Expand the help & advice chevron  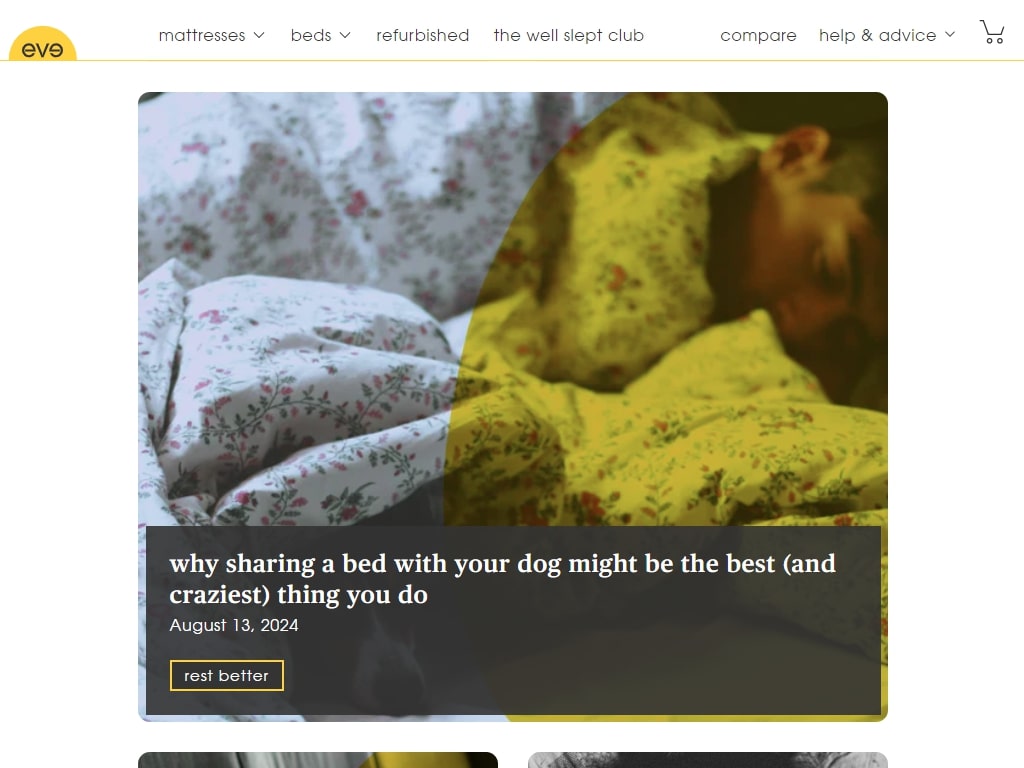click(950, 35)
